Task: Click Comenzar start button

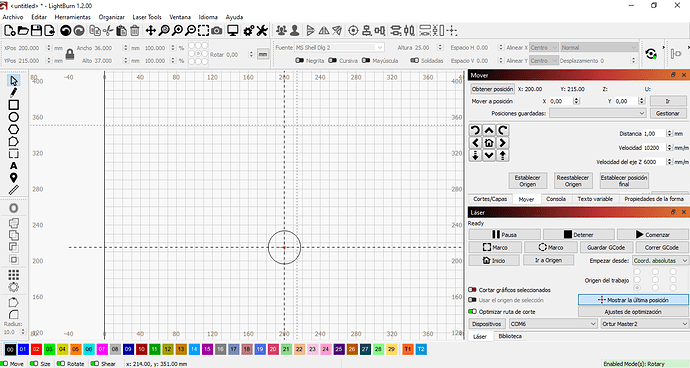Action: click(653, 235)
